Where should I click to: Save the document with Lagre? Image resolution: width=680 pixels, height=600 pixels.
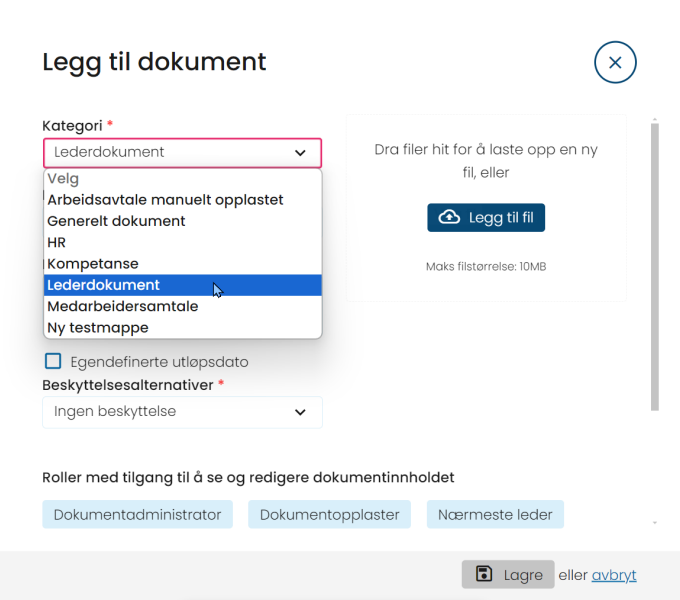click(x=508, y=574)
